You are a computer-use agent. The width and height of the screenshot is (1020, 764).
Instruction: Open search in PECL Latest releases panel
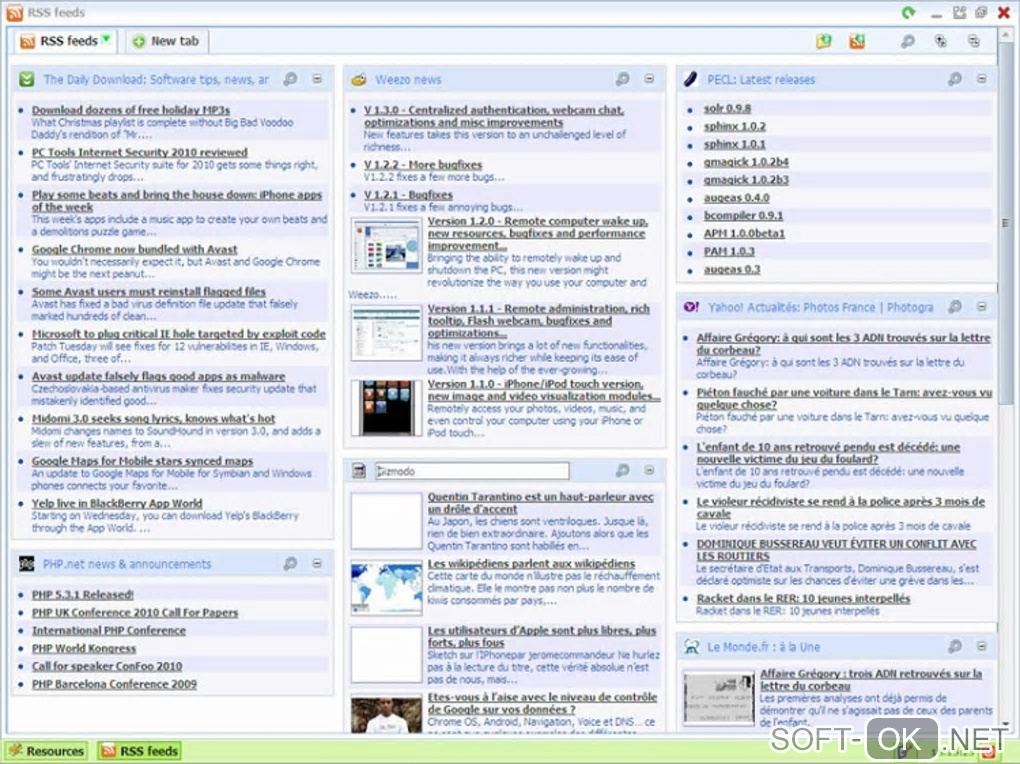click(x=955, y=79)
